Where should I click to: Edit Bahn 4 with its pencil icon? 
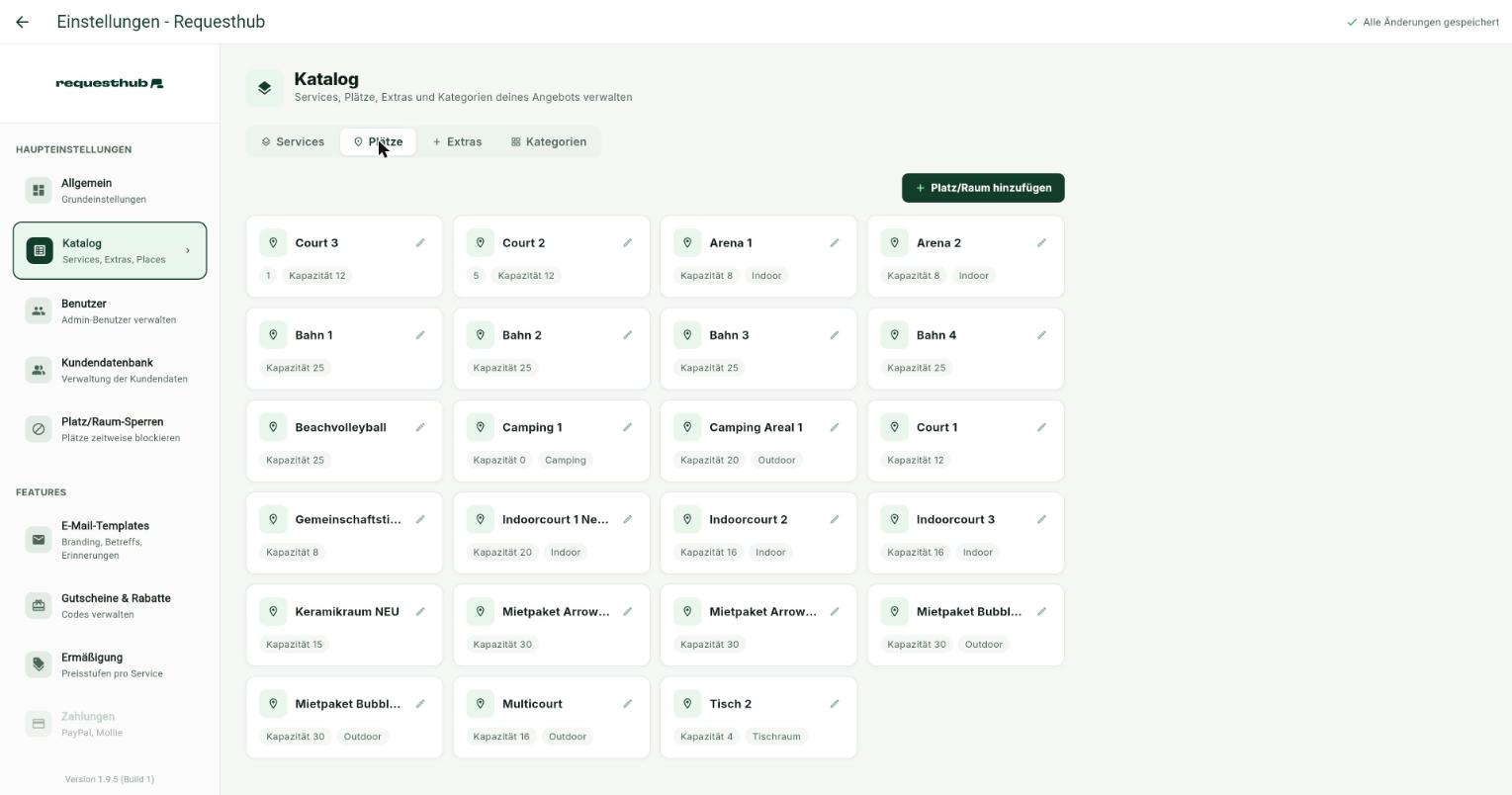click(x=1041, y=335)
